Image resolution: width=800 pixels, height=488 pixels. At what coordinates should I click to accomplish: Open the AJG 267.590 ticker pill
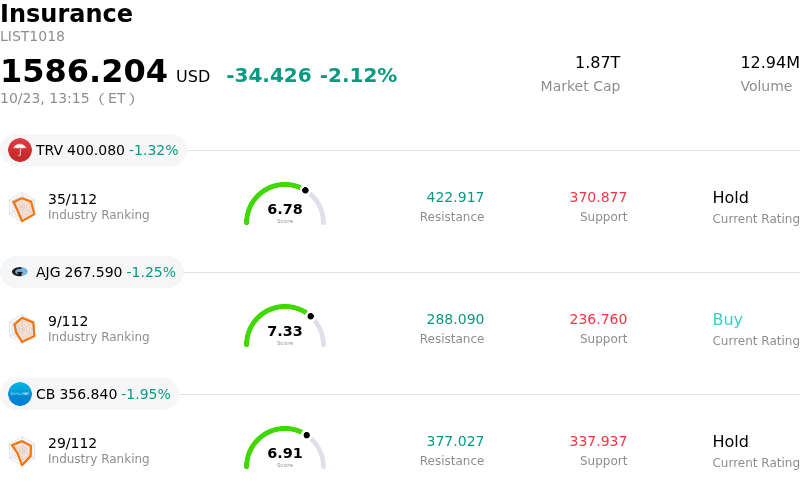[92, 272]
